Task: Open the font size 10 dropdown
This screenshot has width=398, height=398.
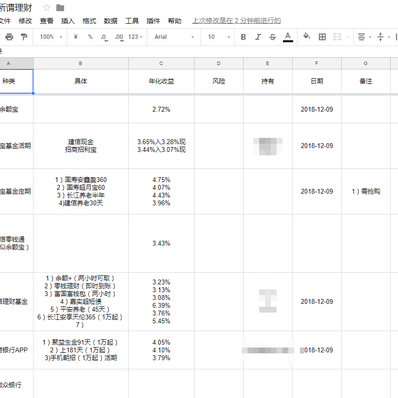Action: (219, 37)
